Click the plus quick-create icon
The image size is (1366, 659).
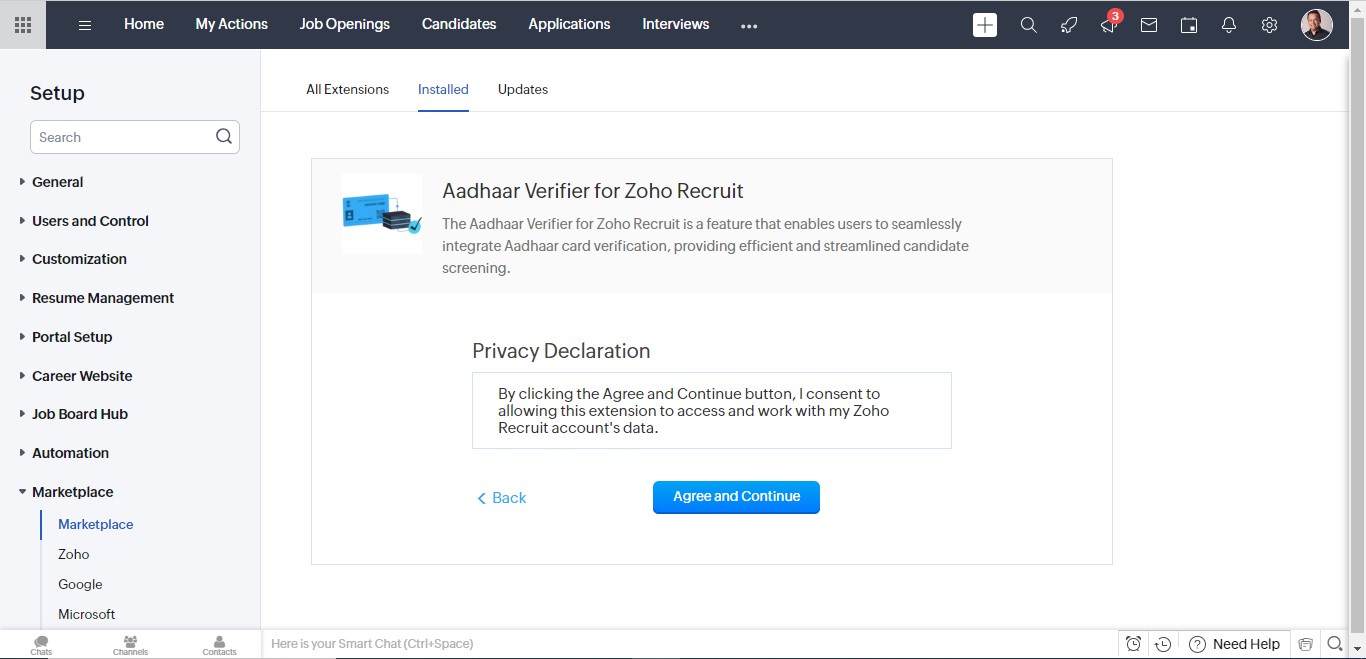[985, 25]
